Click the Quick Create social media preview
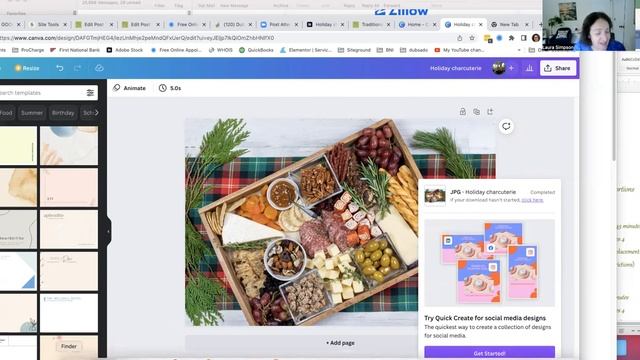This screenshot has width=640, height=360. tap(489, 263)
